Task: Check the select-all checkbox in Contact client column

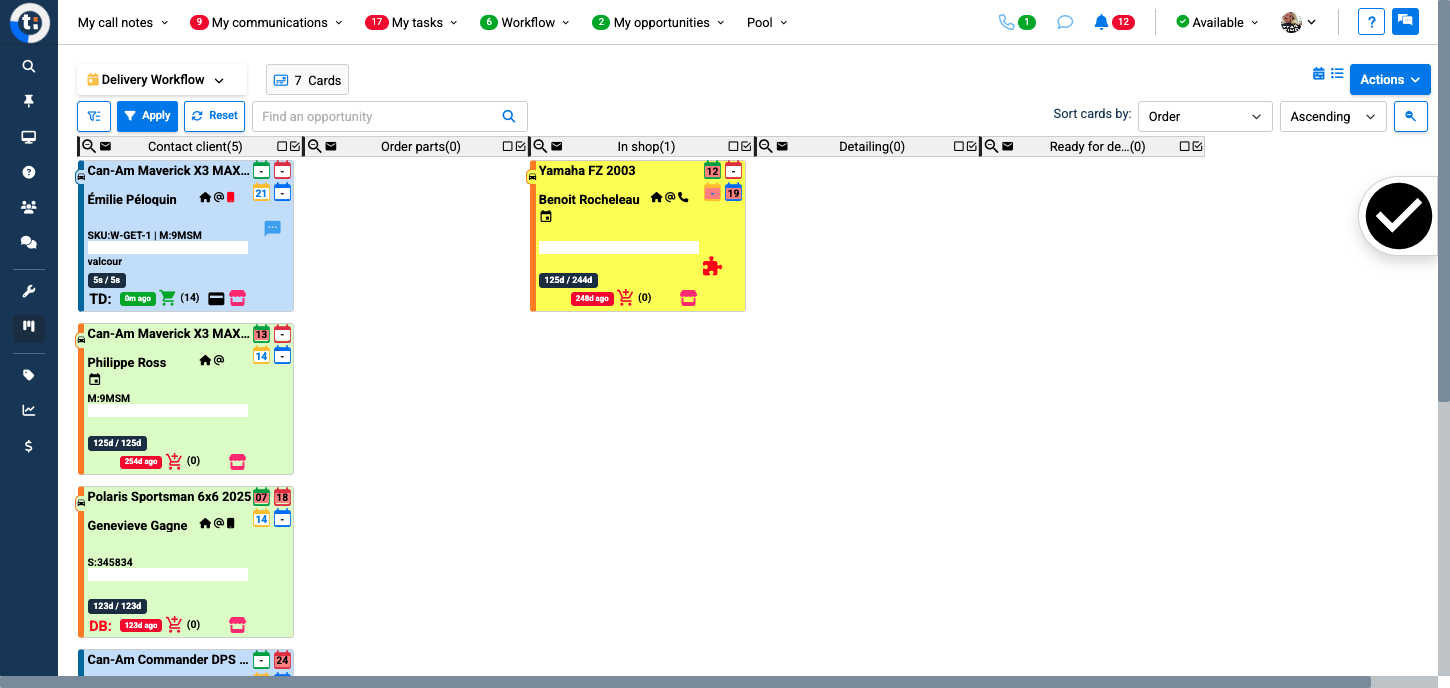Action: (295, 147)
